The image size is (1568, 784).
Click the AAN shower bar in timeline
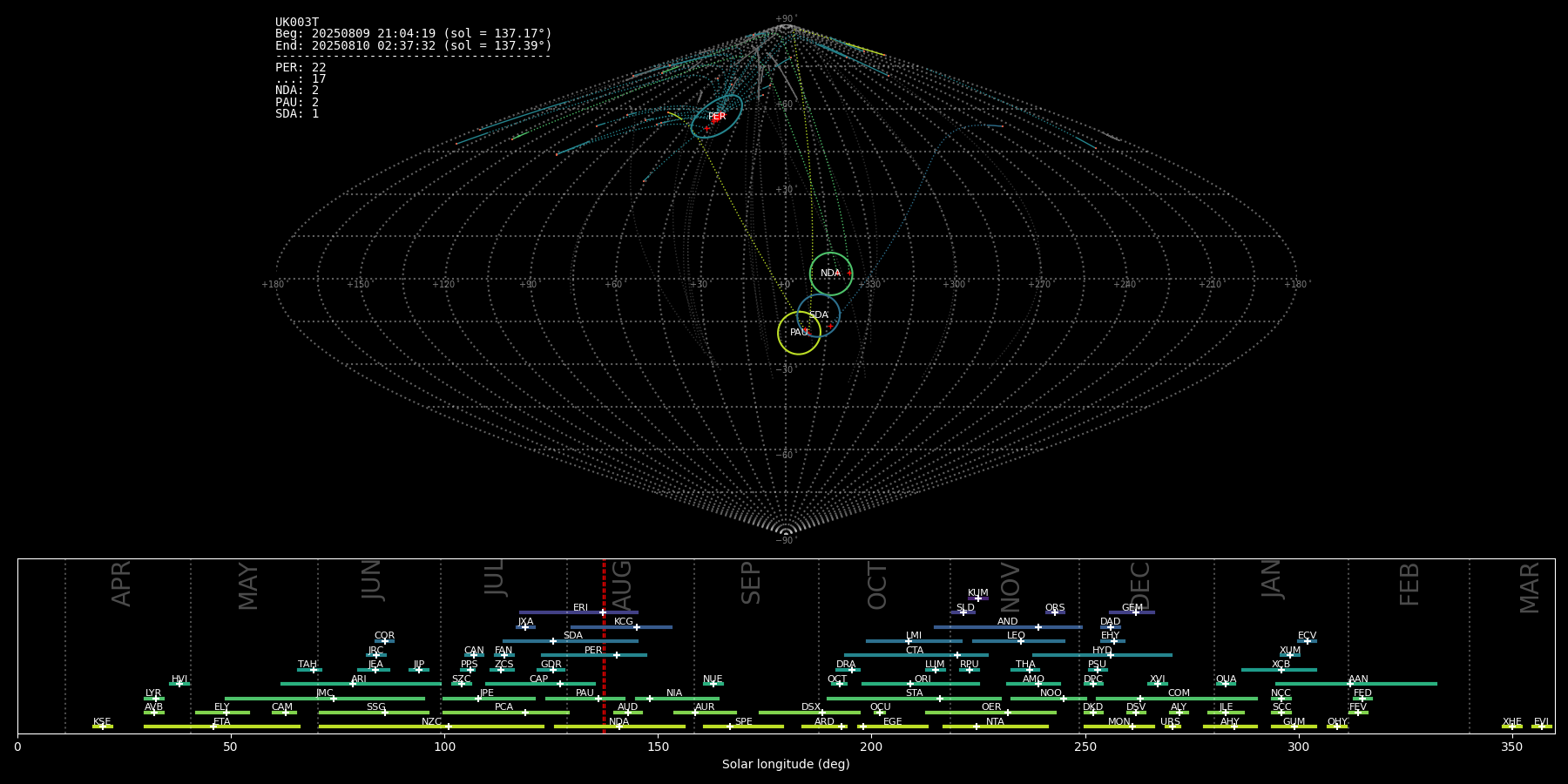(x=1356, y=684)
